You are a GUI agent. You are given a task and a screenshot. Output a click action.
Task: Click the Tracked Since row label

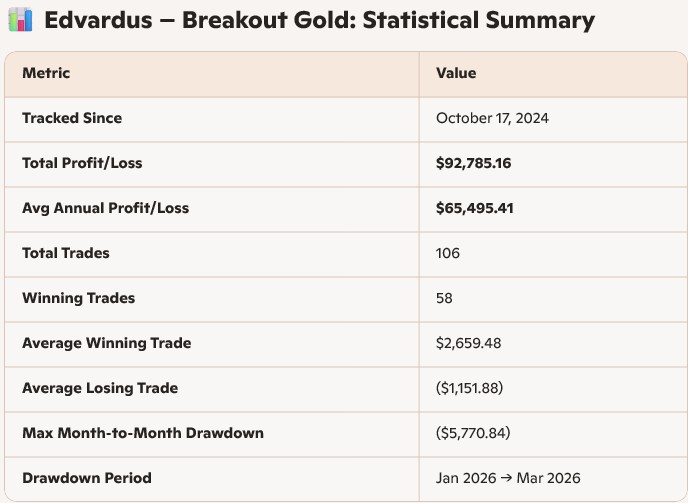[x=72, y=118]
